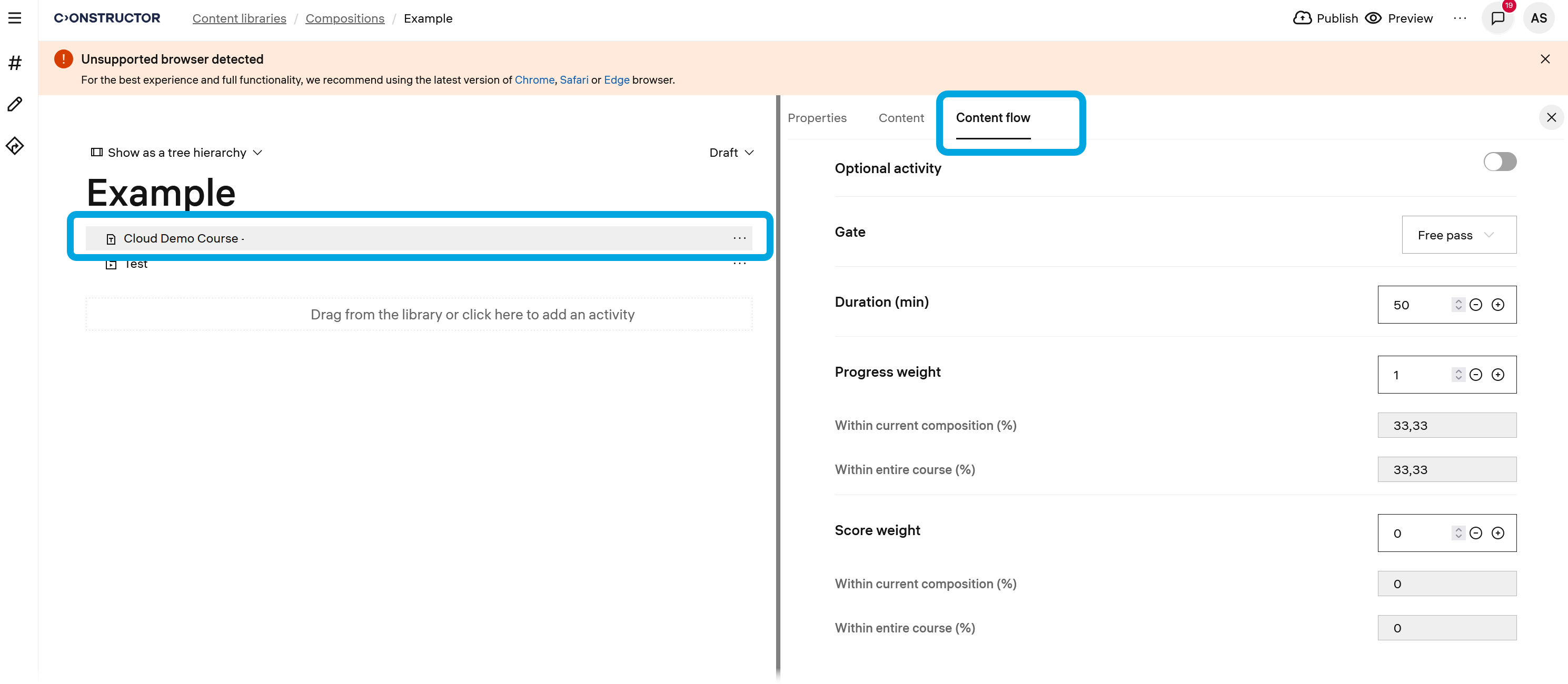Click the diamond arrow icon in the sidebar

15,146
